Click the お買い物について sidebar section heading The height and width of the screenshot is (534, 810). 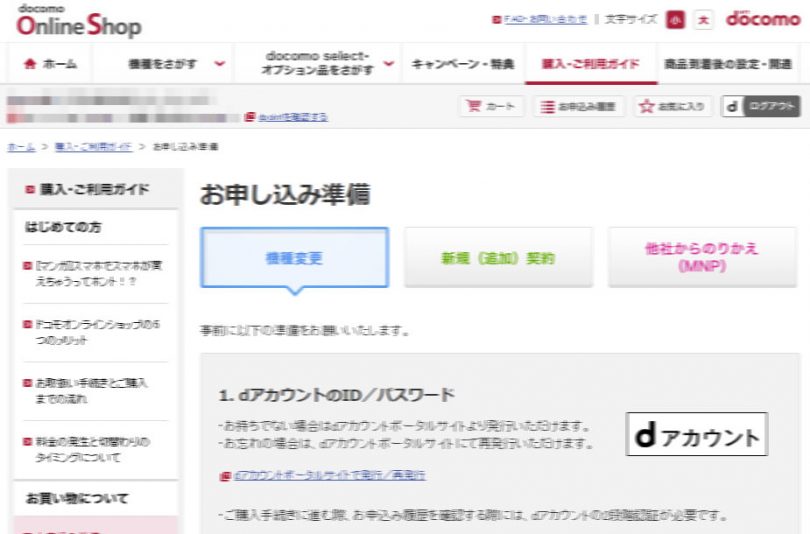pyautogui.click(x=76, y=498)
